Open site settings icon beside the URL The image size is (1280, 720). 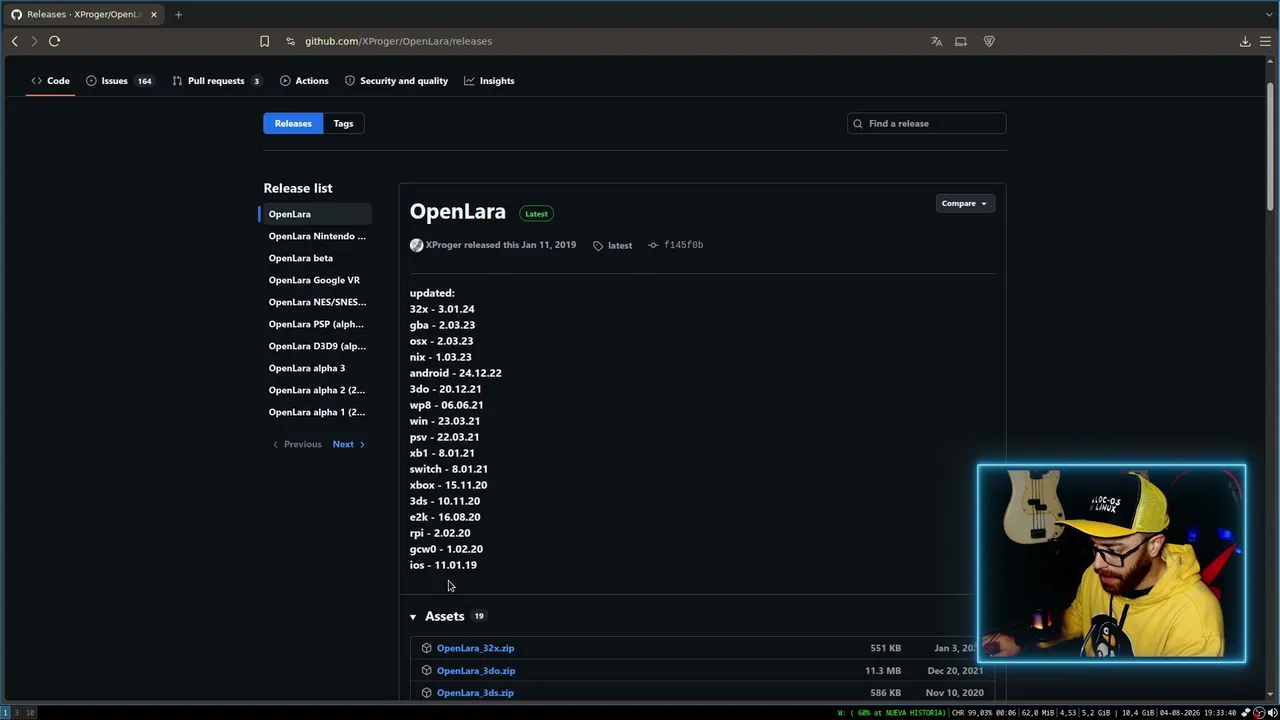coord(290,41)
